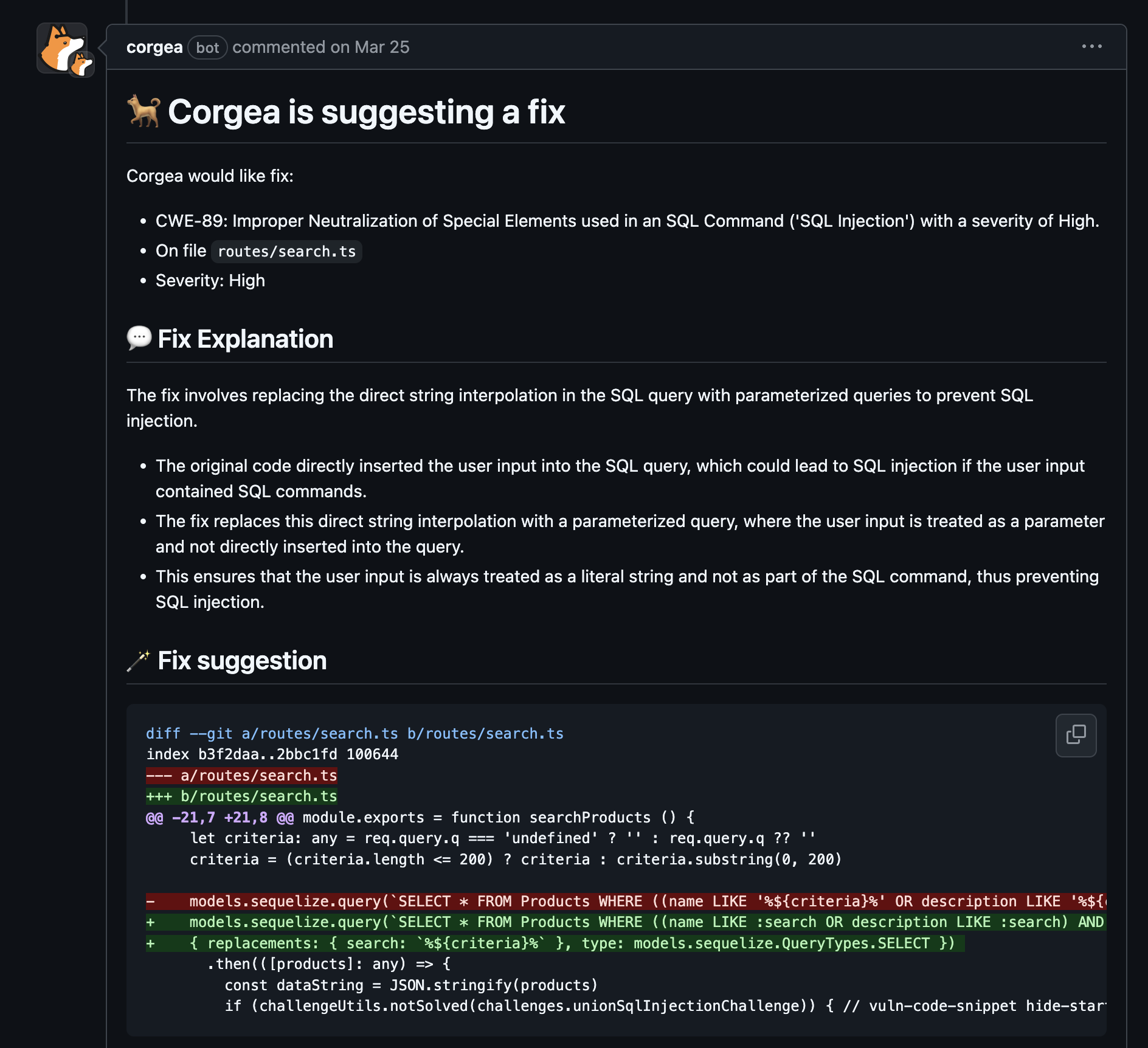Click the added line with ':search' parameters
The width and height of the screenshot is (1148, 1048).
626,922
